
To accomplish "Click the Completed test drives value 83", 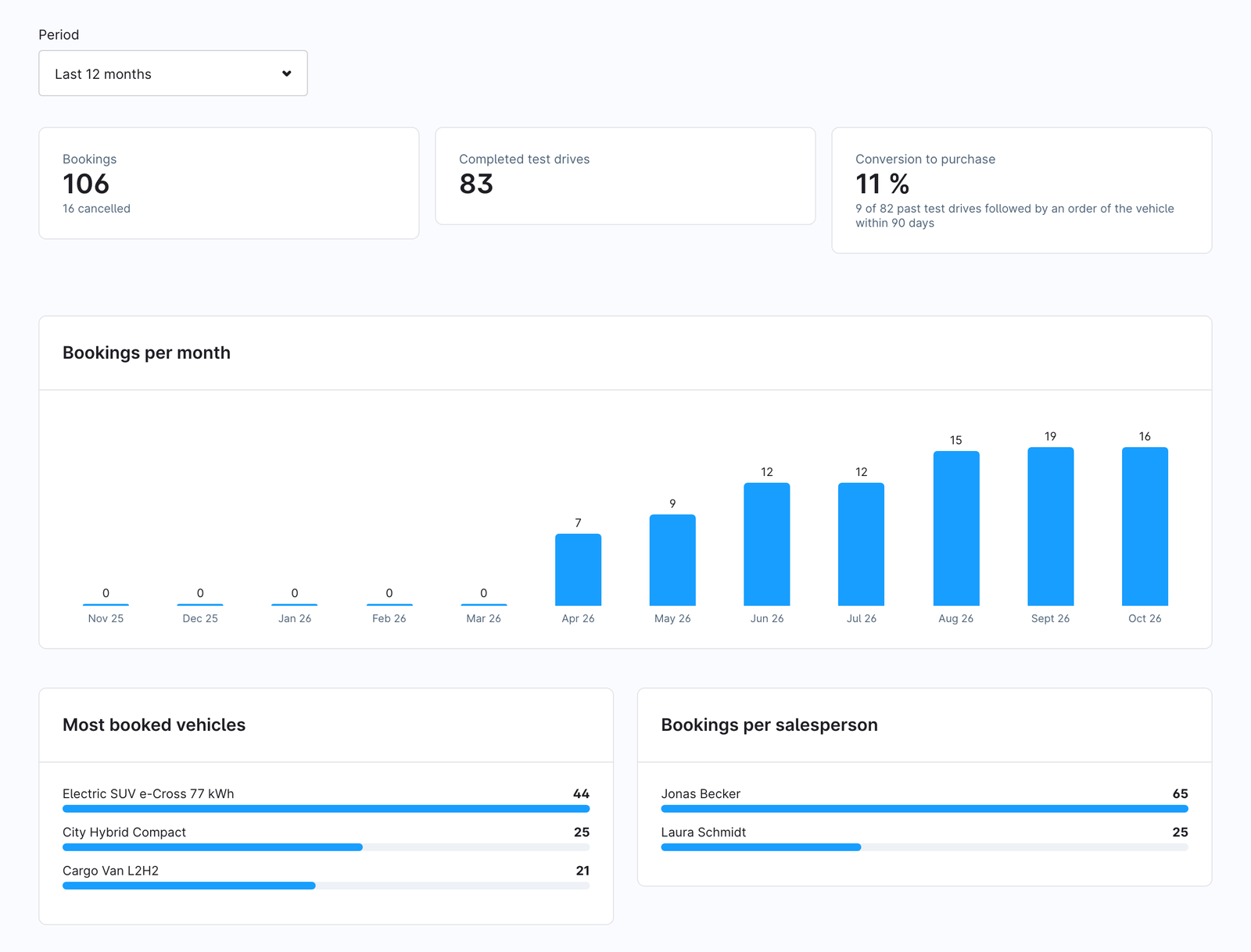I will click(476, 184).
